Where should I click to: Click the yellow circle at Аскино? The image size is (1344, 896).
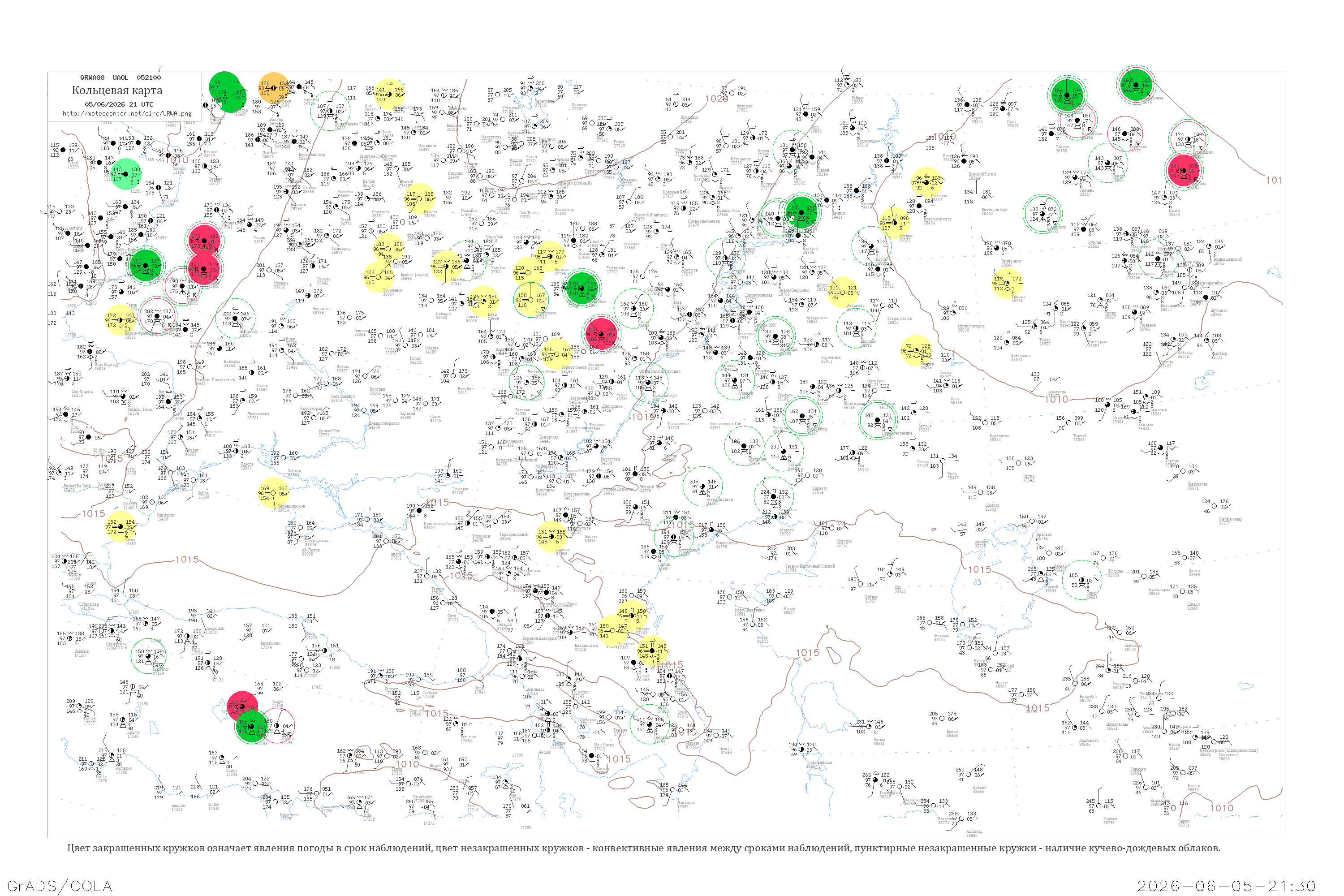[894, 222]
